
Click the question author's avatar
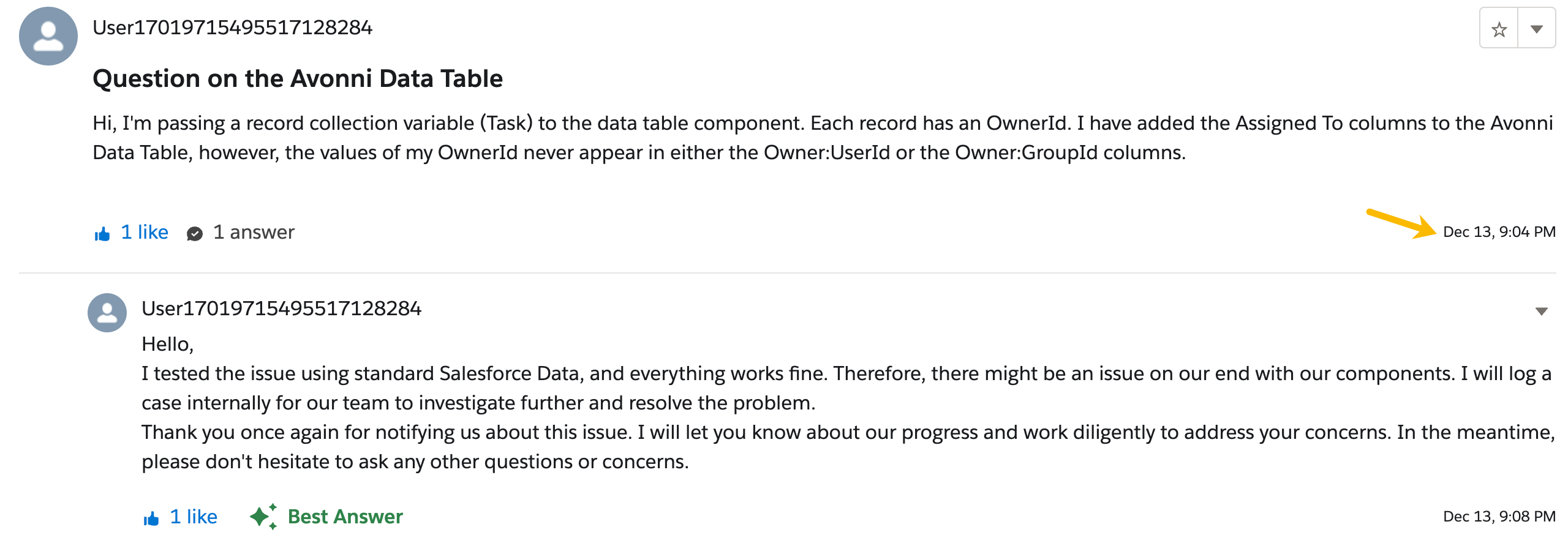(48, 36)
